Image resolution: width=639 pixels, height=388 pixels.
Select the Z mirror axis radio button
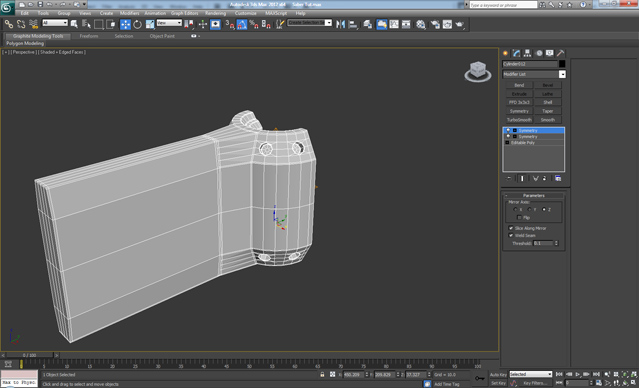pyautogui.click(x=544, y=209)
